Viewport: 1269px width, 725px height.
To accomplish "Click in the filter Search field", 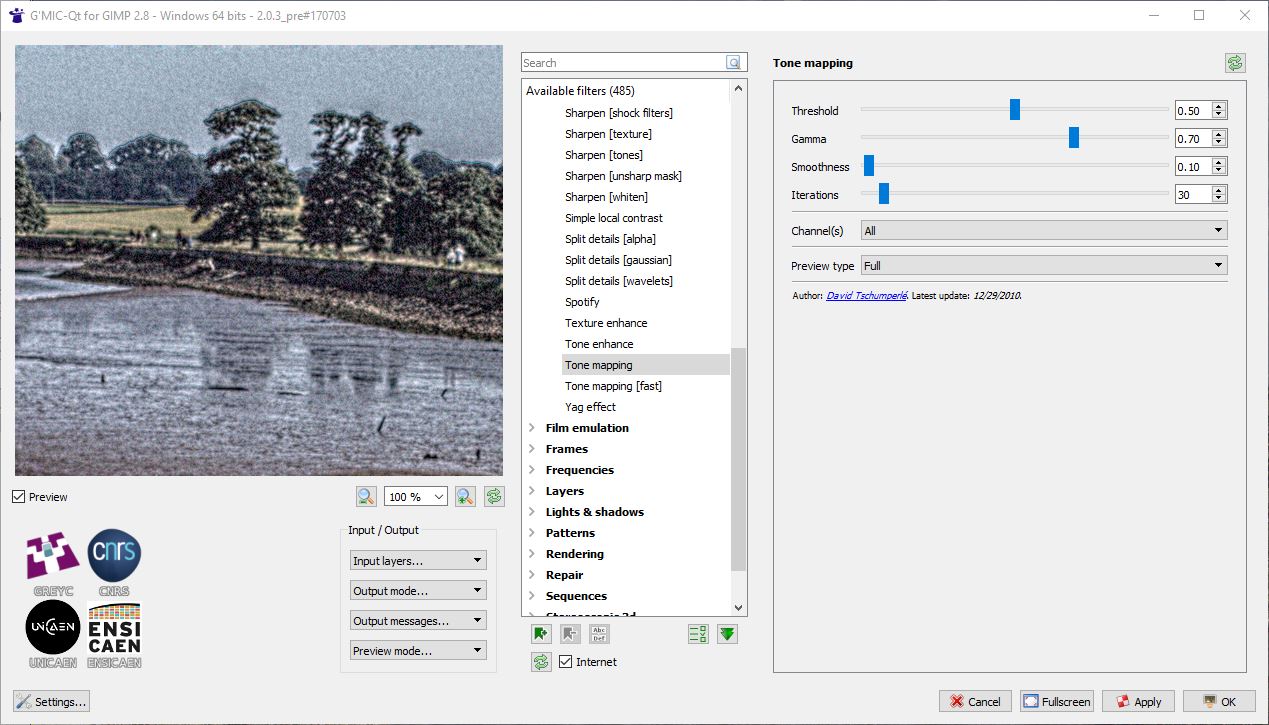I will tap(624, 63).
